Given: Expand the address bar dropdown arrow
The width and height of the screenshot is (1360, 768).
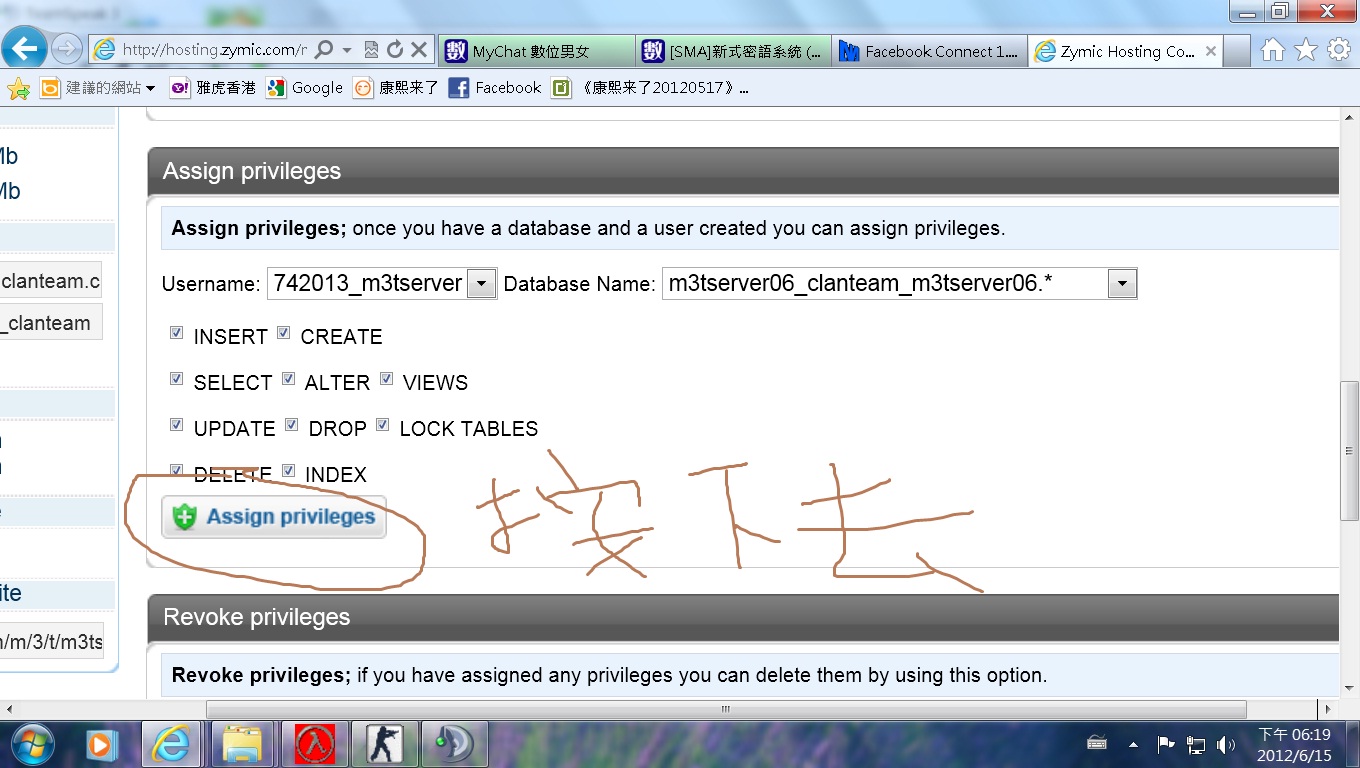Looking at the screenshot, I should (x=347, y=49).
